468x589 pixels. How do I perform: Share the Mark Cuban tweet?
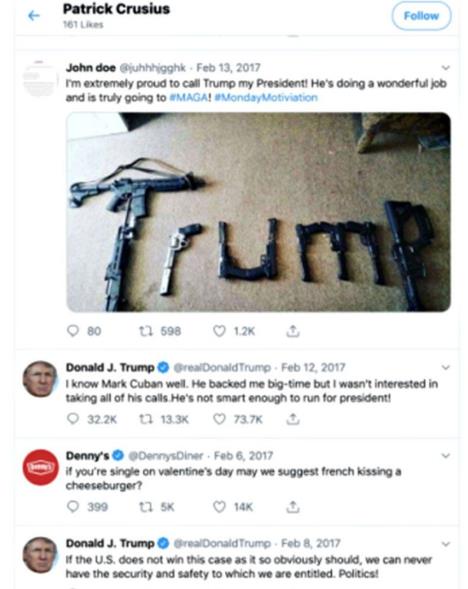pos(293,419)
